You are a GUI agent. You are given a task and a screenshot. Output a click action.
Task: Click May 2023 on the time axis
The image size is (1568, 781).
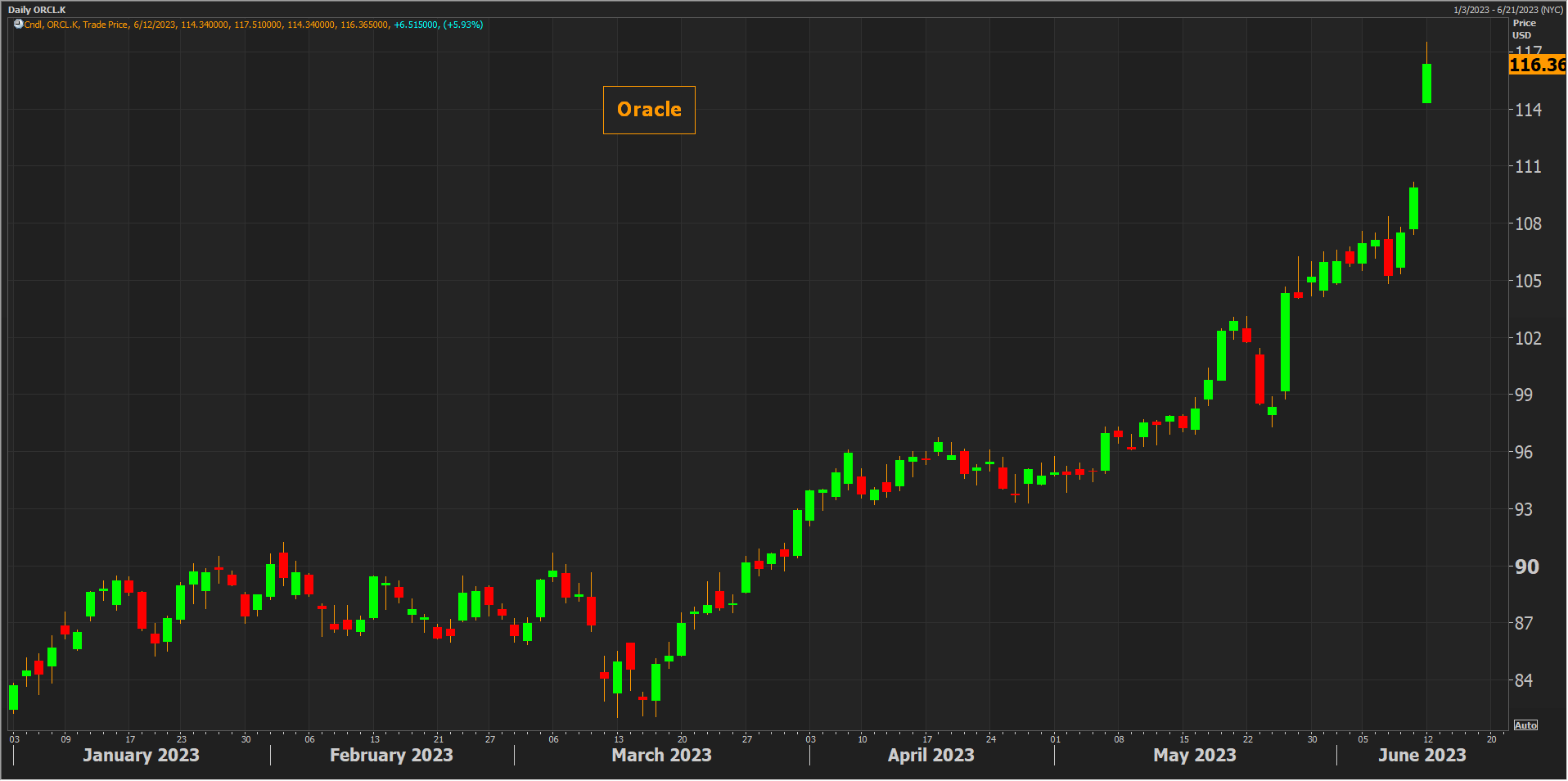(1194, 755)
